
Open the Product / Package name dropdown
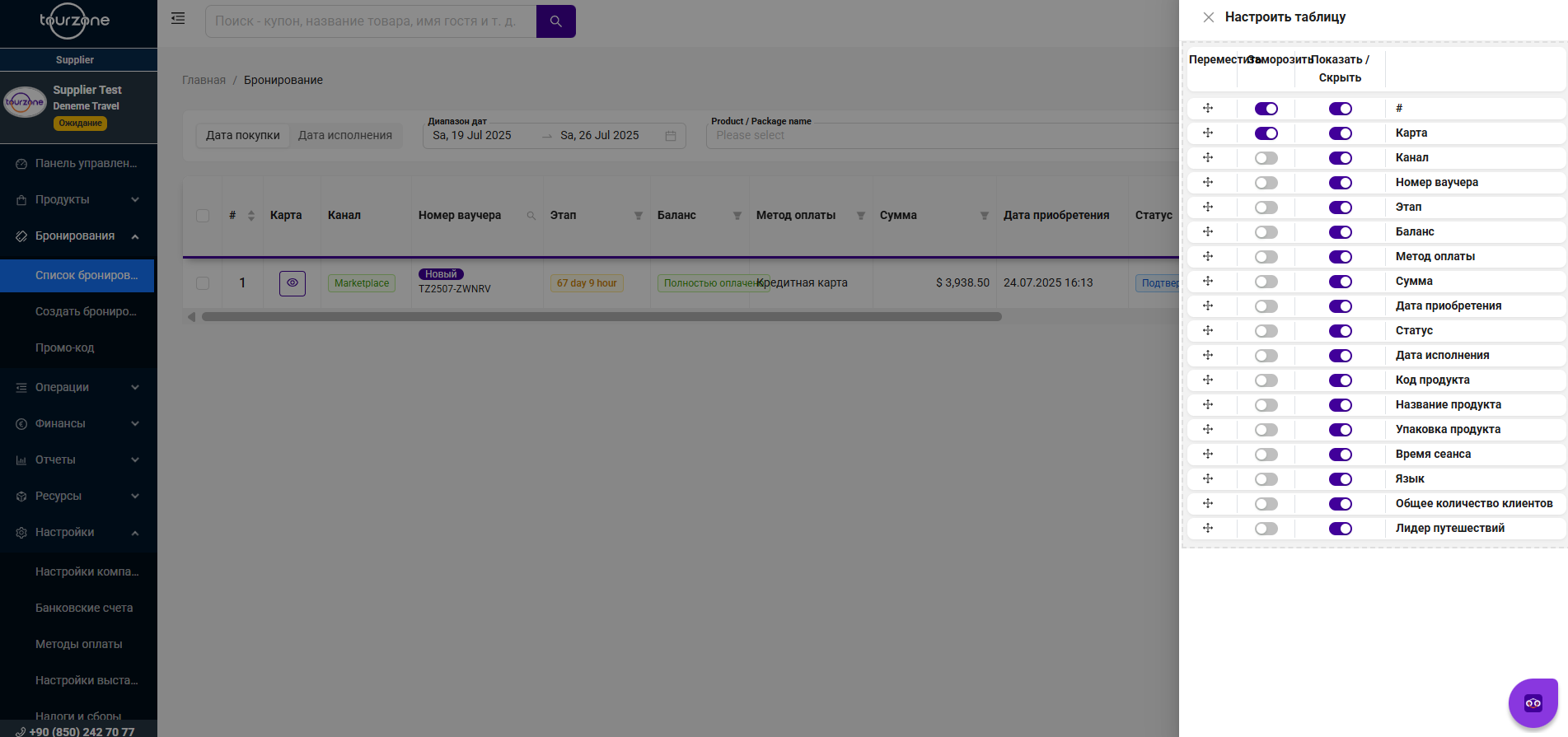point(943,136)
